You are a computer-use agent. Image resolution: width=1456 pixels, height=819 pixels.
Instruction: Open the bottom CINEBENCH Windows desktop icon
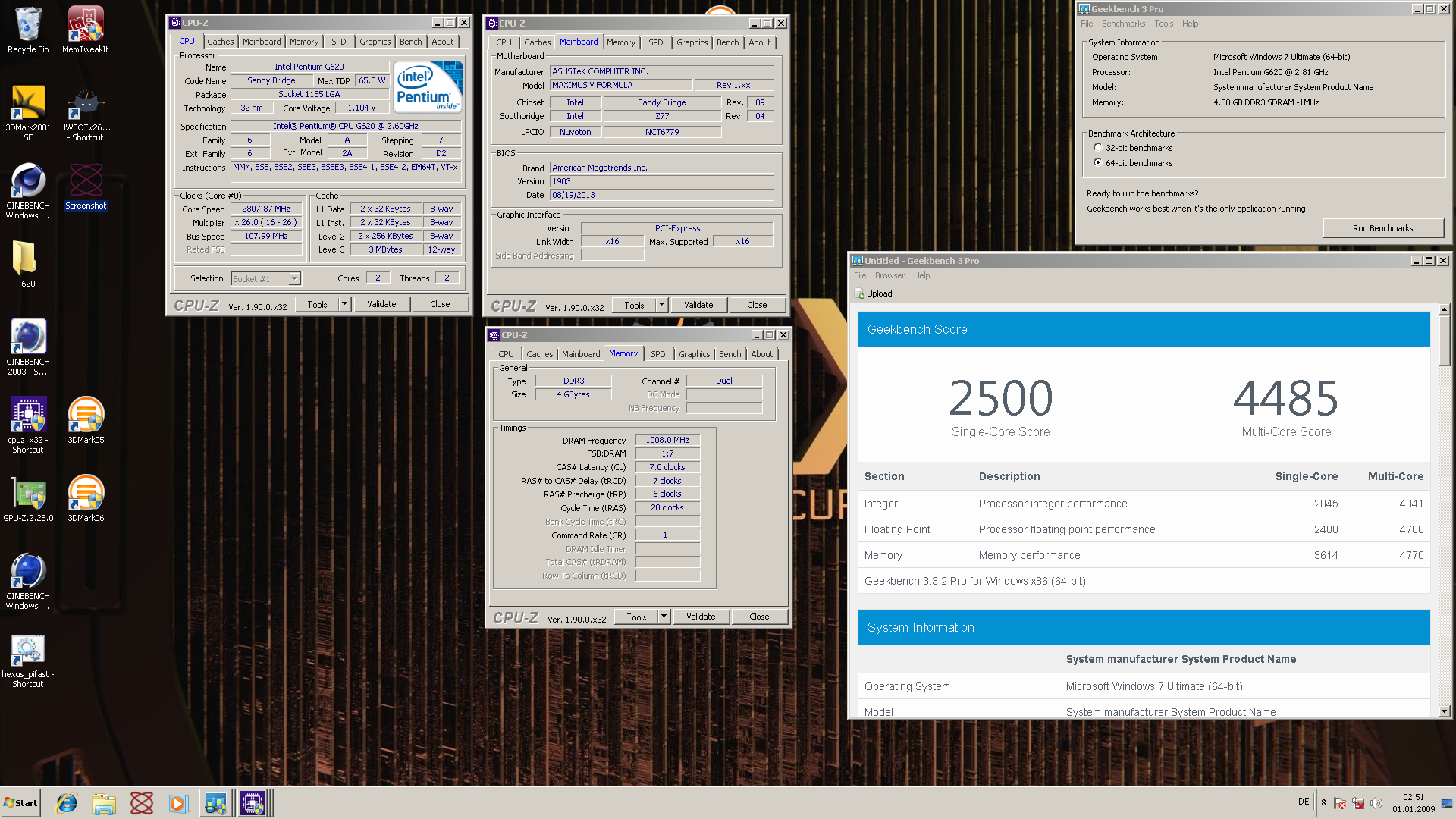(28, 582)
